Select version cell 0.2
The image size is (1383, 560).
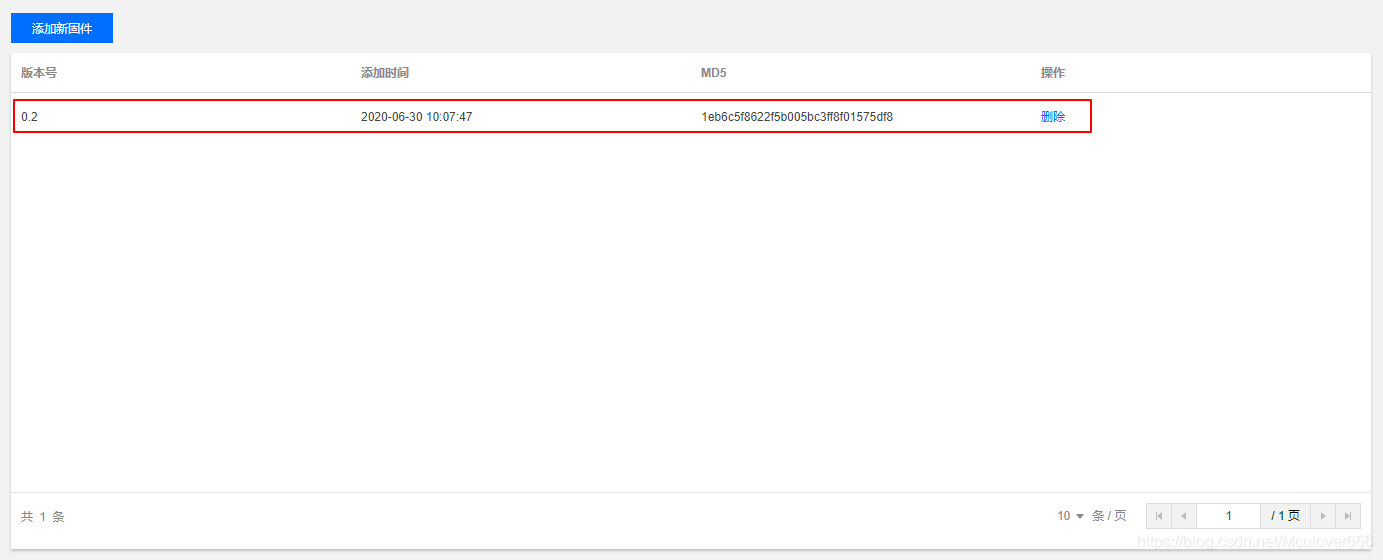tap(29, 117)
